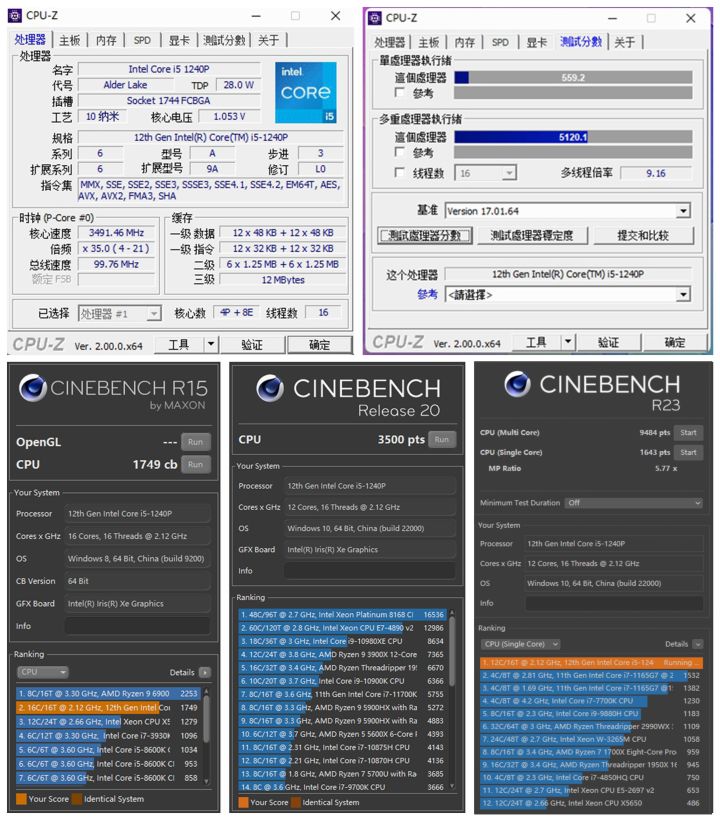Image resolution: width=720 pixels, height=820 pixels.
Task: Open Minimum Test Duration dropdown in R23
Action: pos(633,503)
